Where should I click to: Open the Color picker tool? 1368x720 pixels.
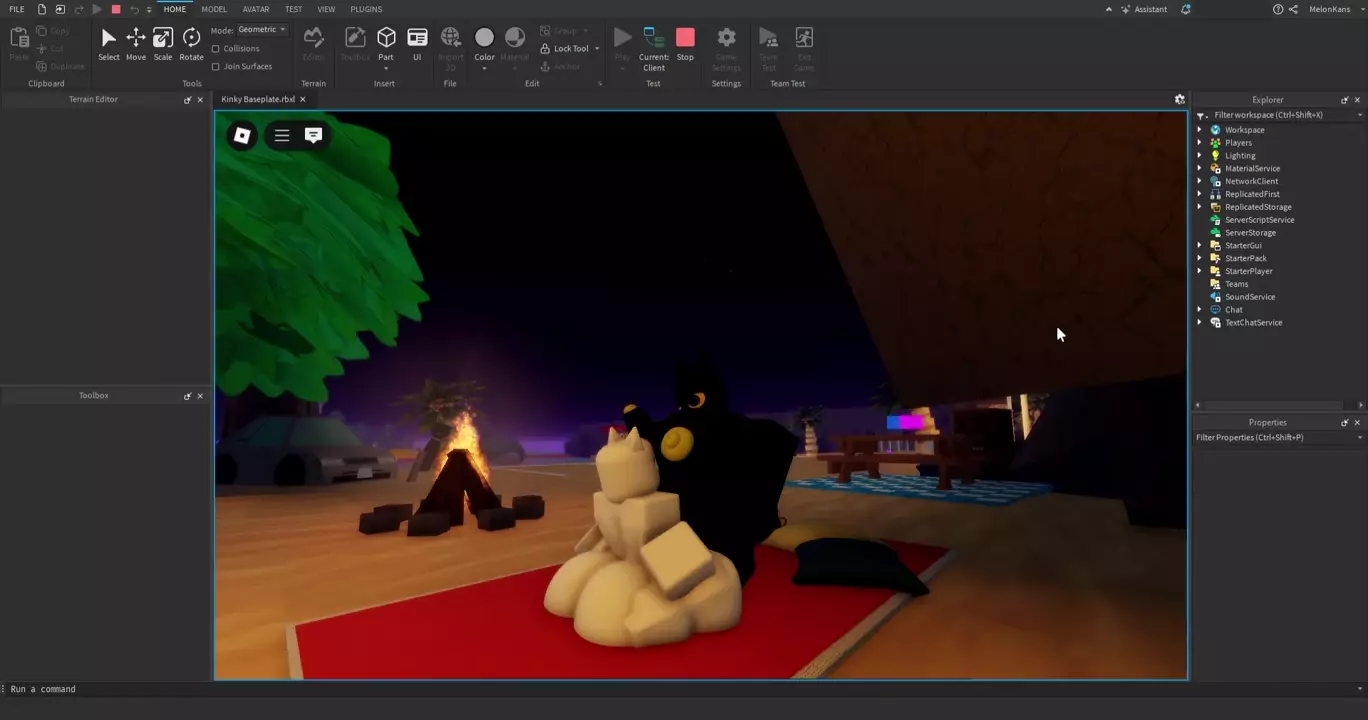(x=484, y=44)
